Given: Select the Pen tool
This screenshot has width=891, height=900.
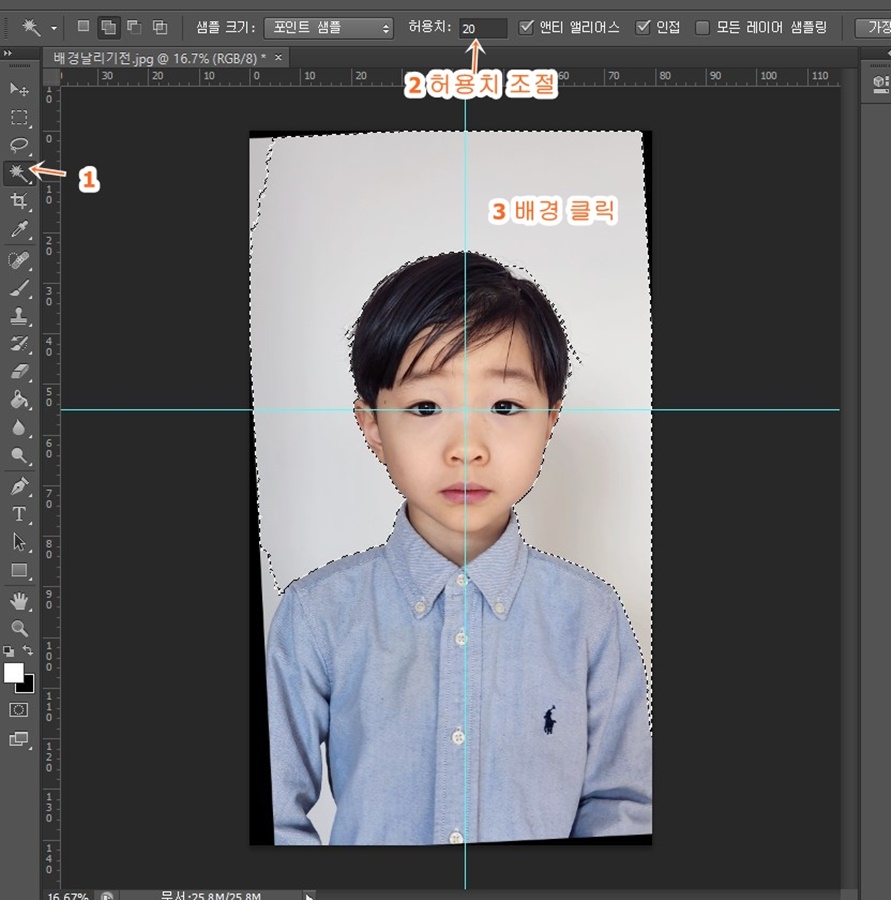Looking at the screenshot, I should pos(19,487).
